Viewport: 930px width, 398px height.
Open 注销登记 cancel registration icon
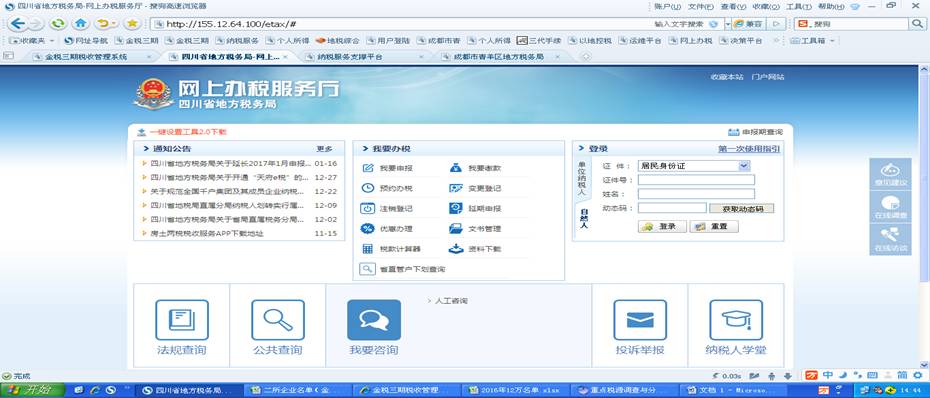[x=368, y=208]
